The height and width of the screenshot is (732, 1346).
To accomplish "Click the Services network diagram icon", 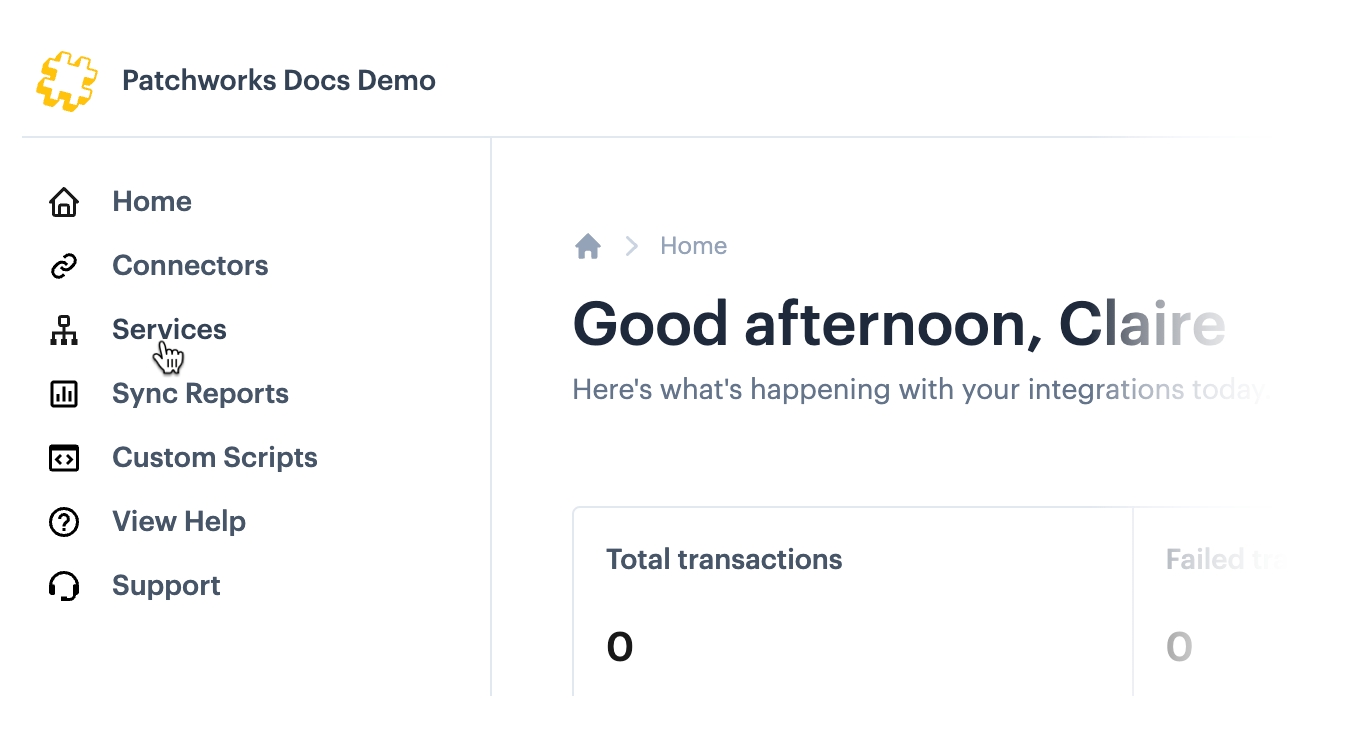I will [64, 330].
